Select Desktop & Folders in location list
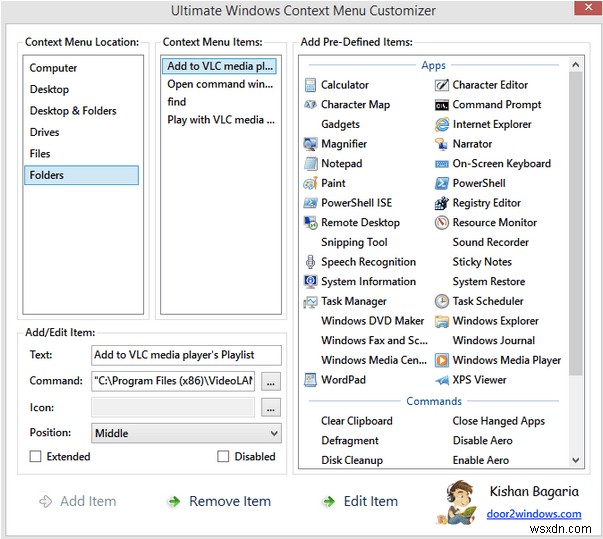Screen dimensions: 603x539 click(x=73, y=111)
